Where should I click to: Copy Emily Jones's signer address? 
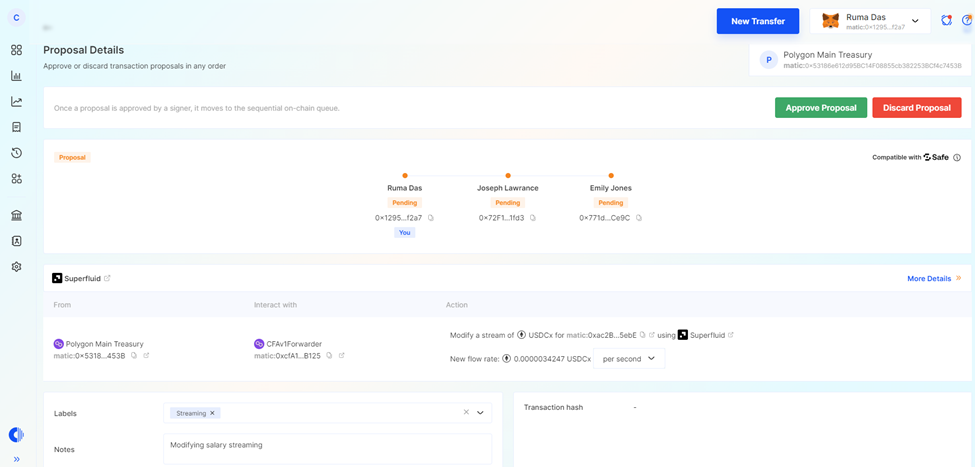click(639, 218)
